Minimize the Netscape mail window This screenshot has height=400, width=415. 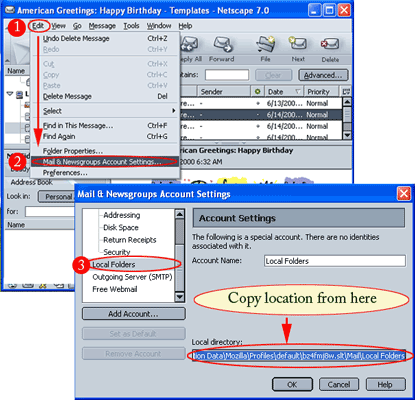tap(314, 10)
